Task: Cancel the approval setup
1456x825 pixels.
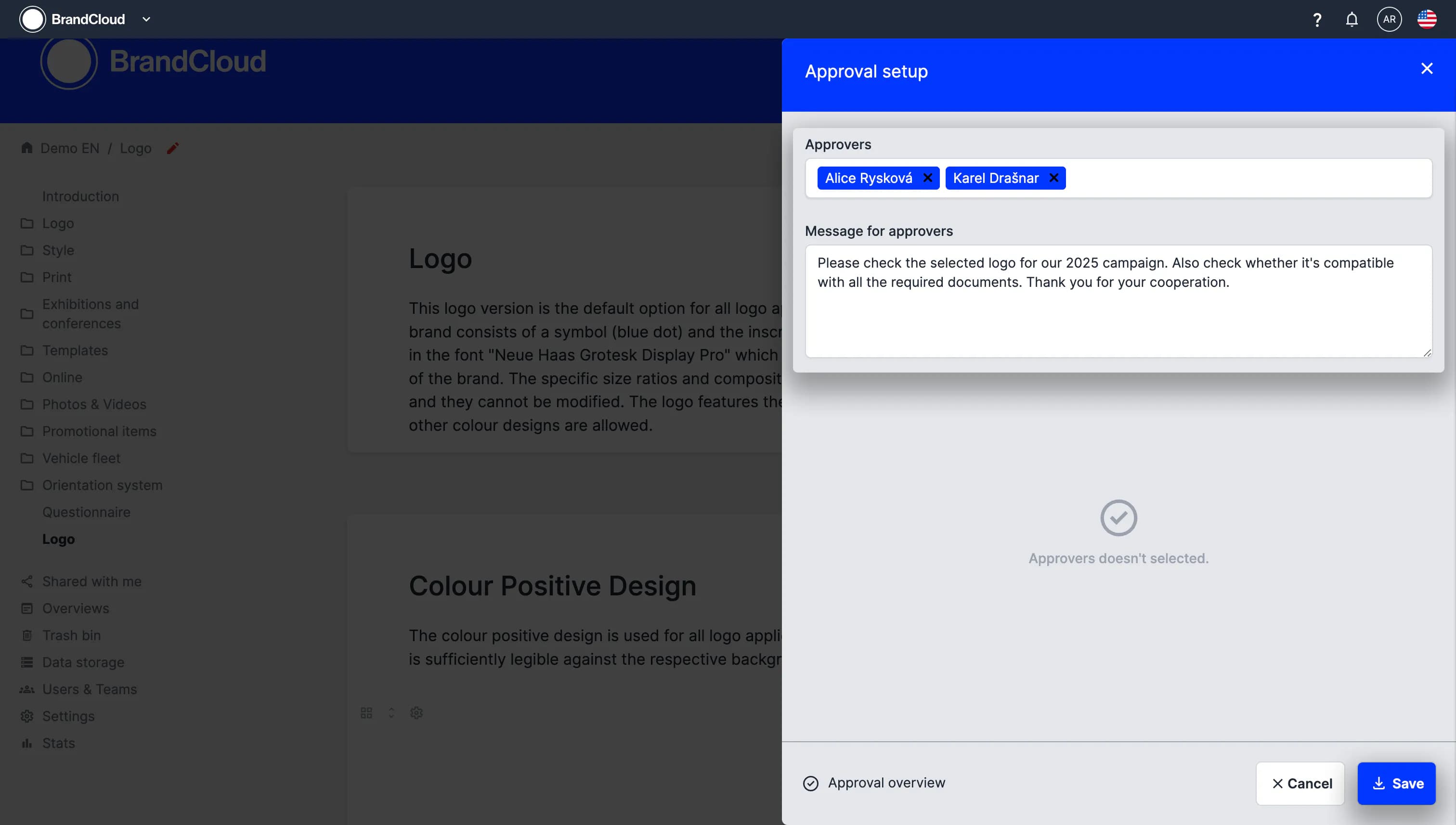Action: [1300, 784]
